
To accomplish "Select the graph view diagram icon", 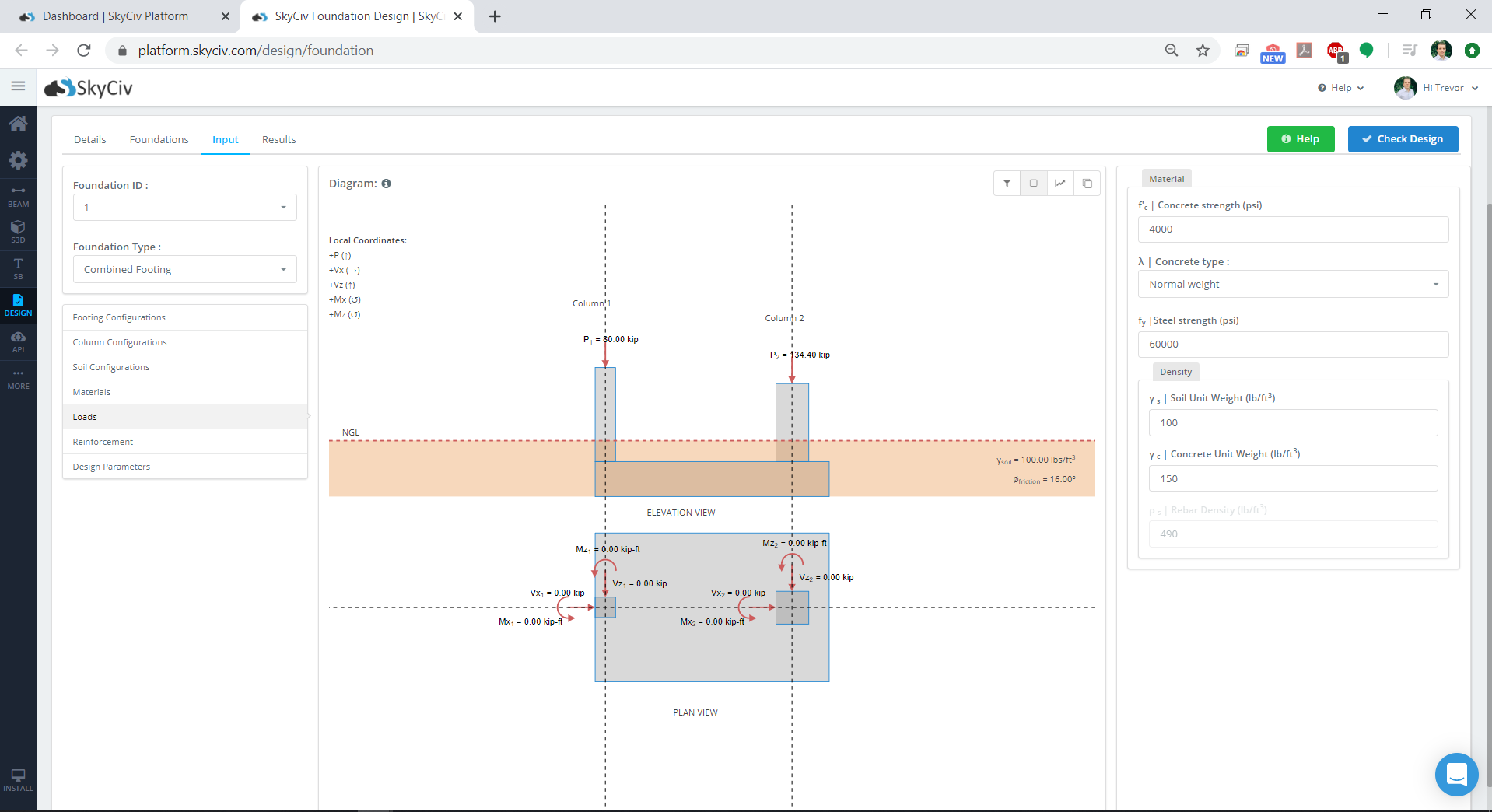I will (1060, 184).
